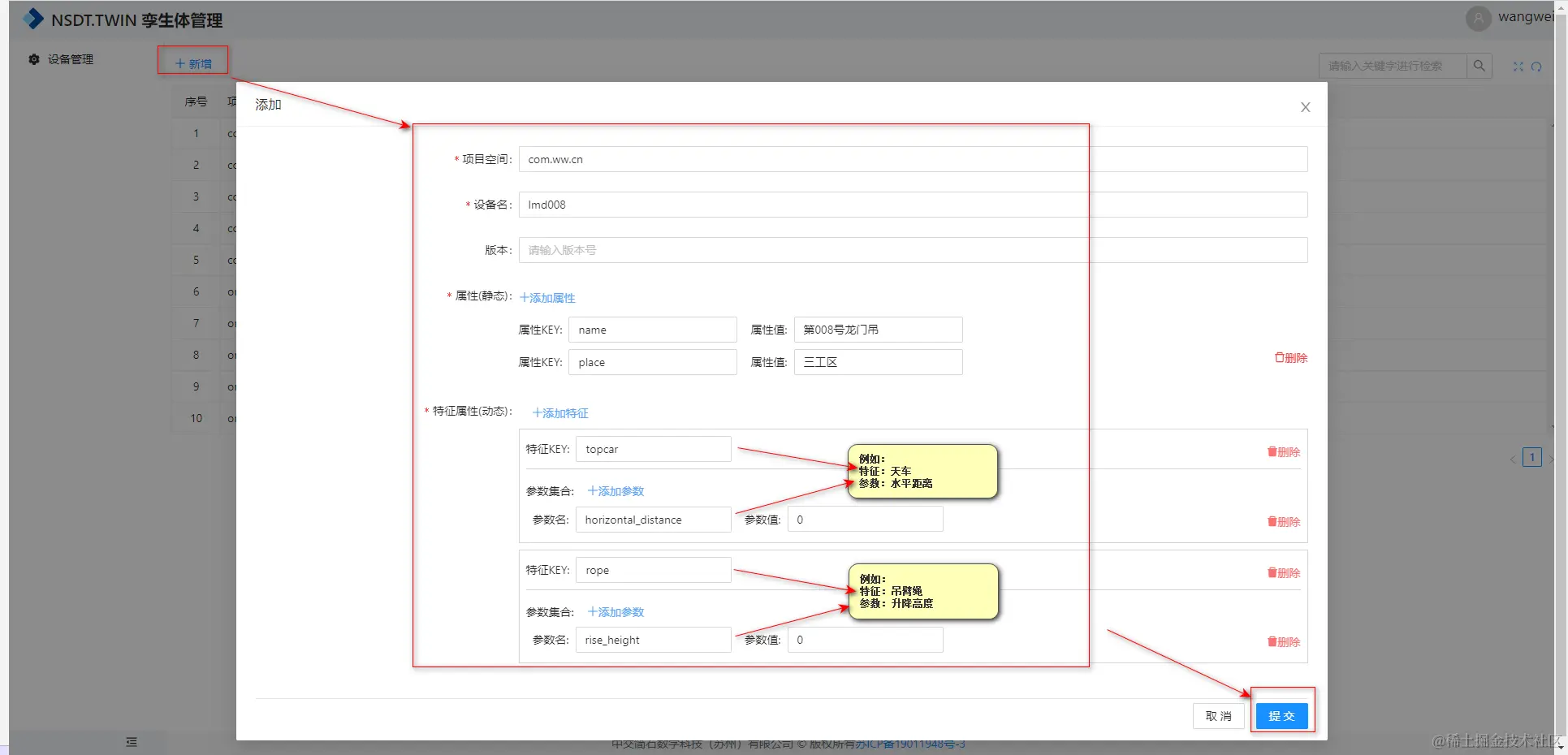Edit the 特征KEY field containing rope
The image size is (1568, 755).
(x=654, y=570)
